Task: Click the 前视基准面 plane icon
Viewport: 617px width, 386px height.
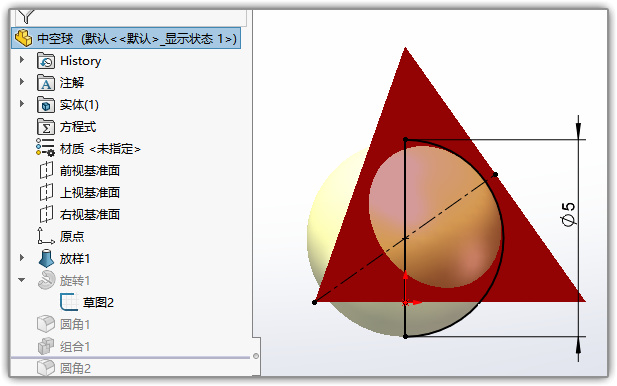Action: click(46, 170)
